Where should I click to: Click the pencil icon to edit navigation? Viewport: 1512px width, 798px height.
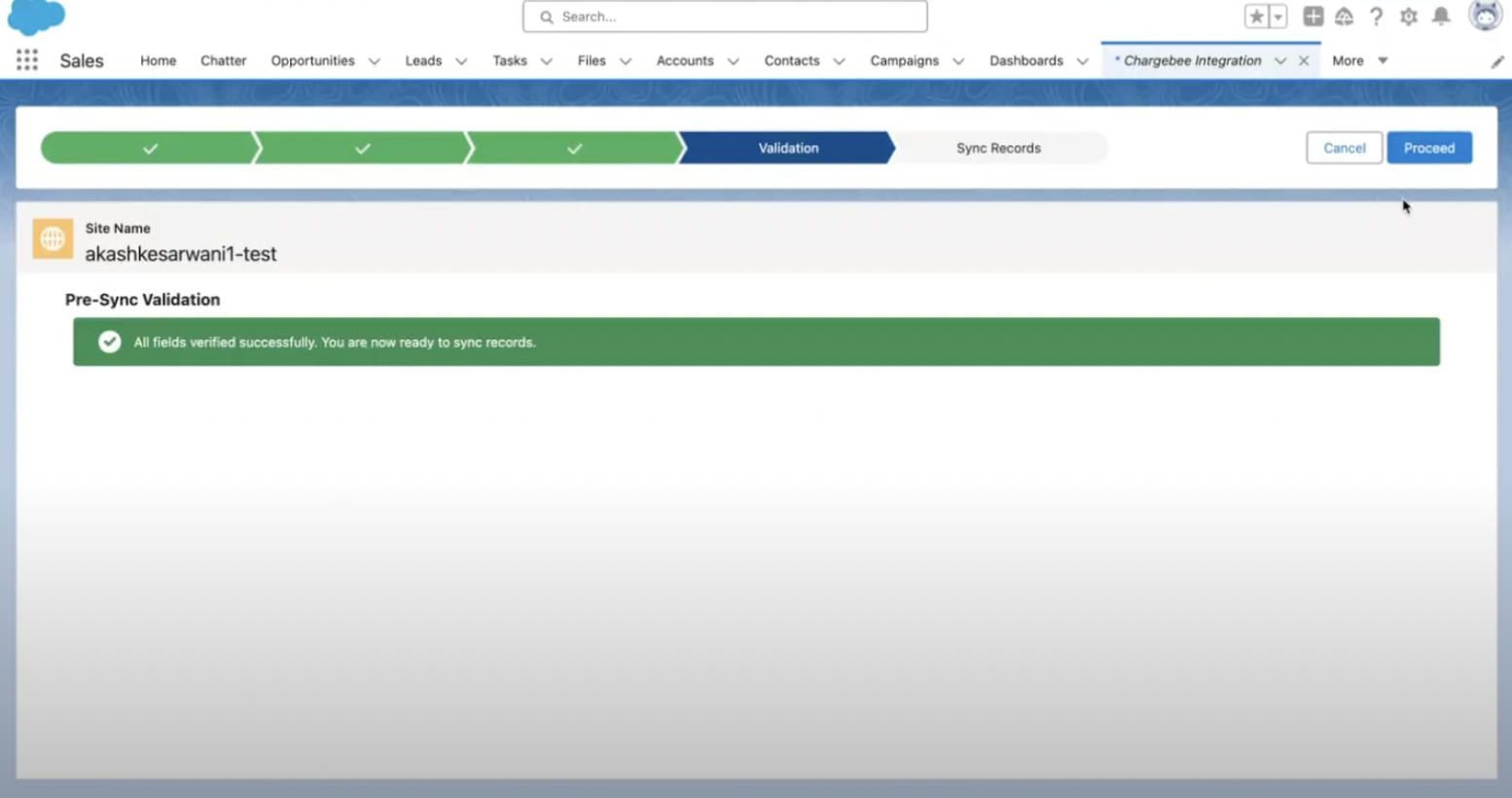(1496, 61)
